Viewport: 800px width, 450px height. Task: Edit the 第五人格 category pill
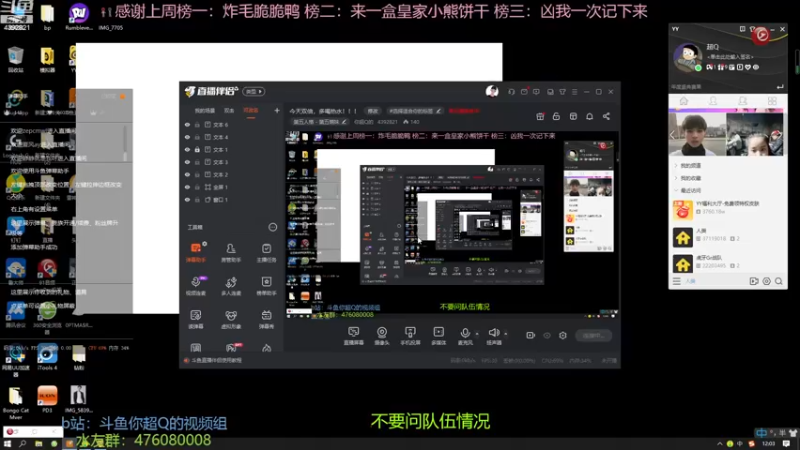(x=319, y=122)
